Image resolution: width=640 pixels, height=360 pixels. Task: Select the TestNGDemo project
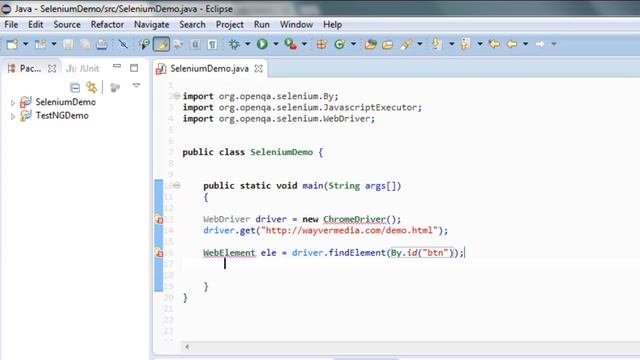coord(54,116)
